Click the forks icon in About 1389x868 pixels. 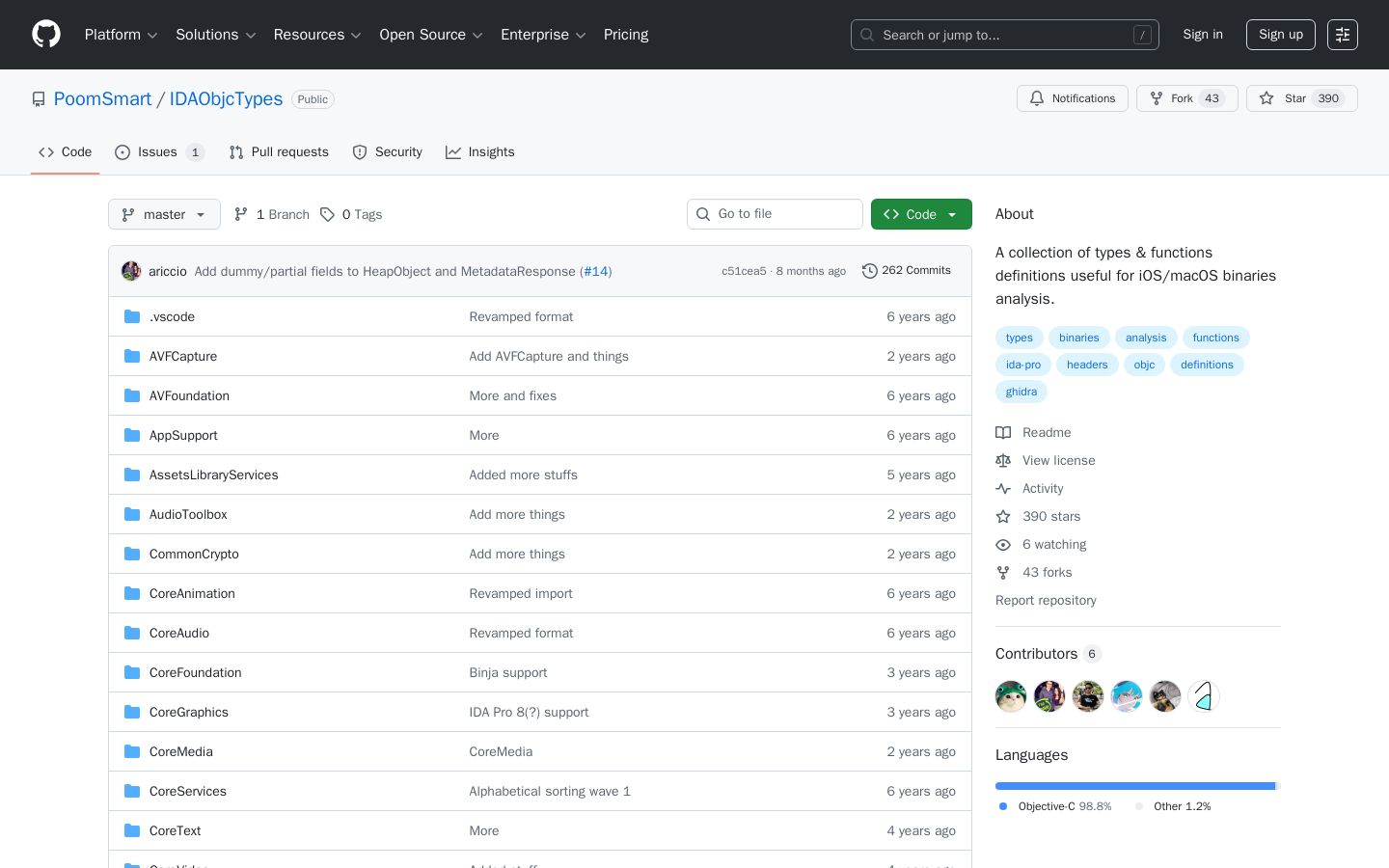[1003, 573]
